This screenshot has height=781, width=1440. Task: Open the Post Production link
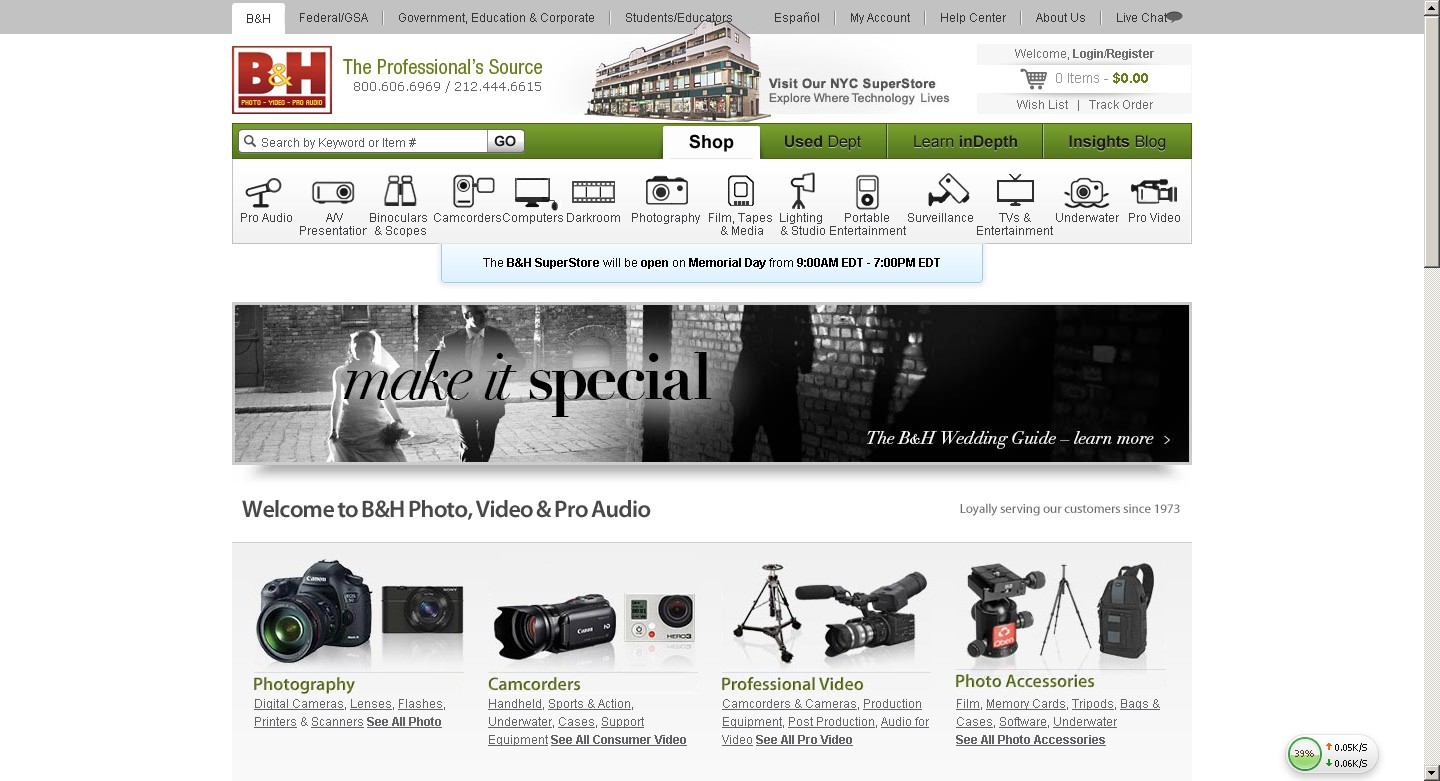[x=831, y=722]
